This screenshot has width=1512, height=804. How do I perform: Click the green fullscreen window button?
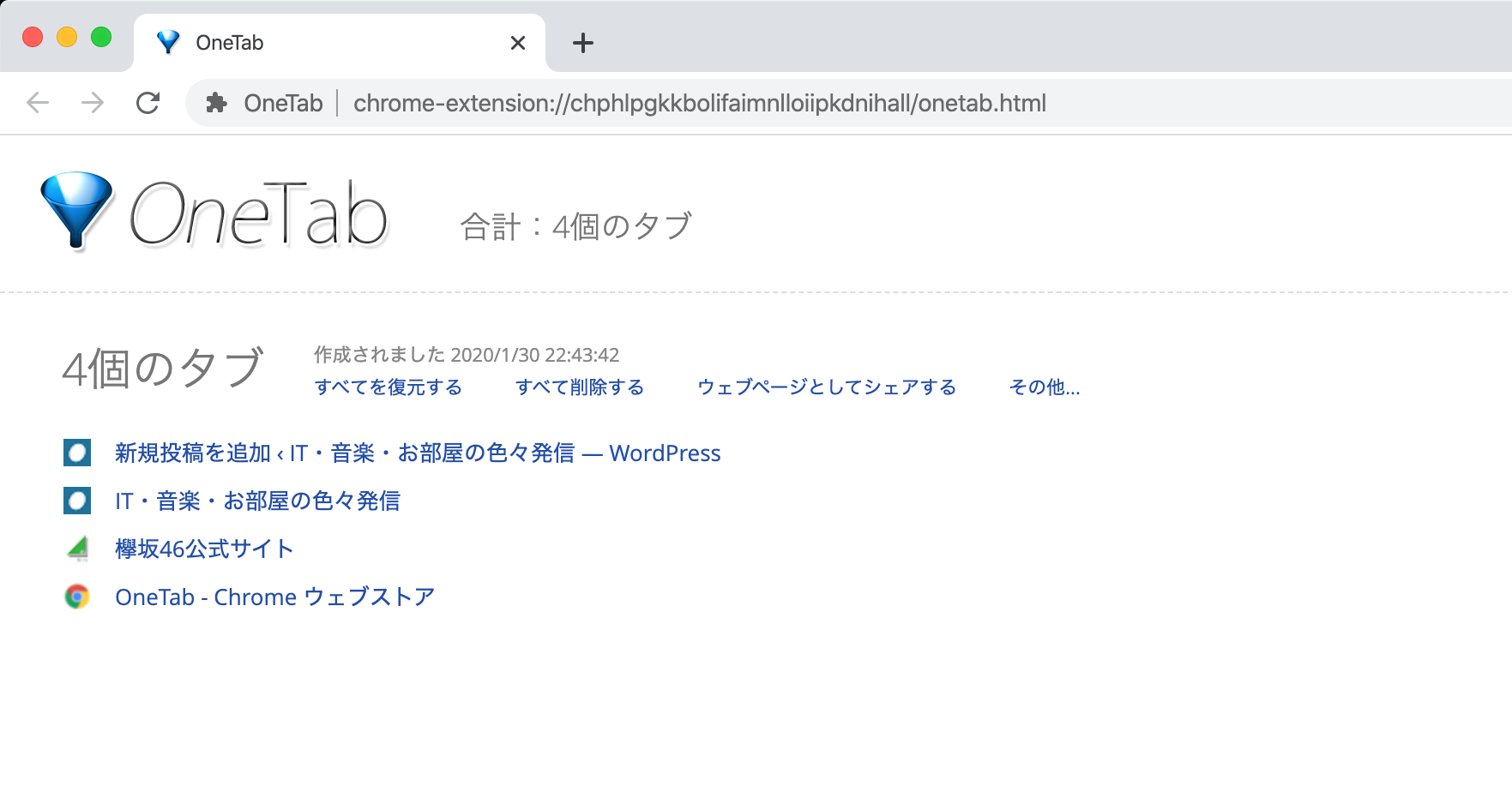pyautogui.click(x=101, y=37)
